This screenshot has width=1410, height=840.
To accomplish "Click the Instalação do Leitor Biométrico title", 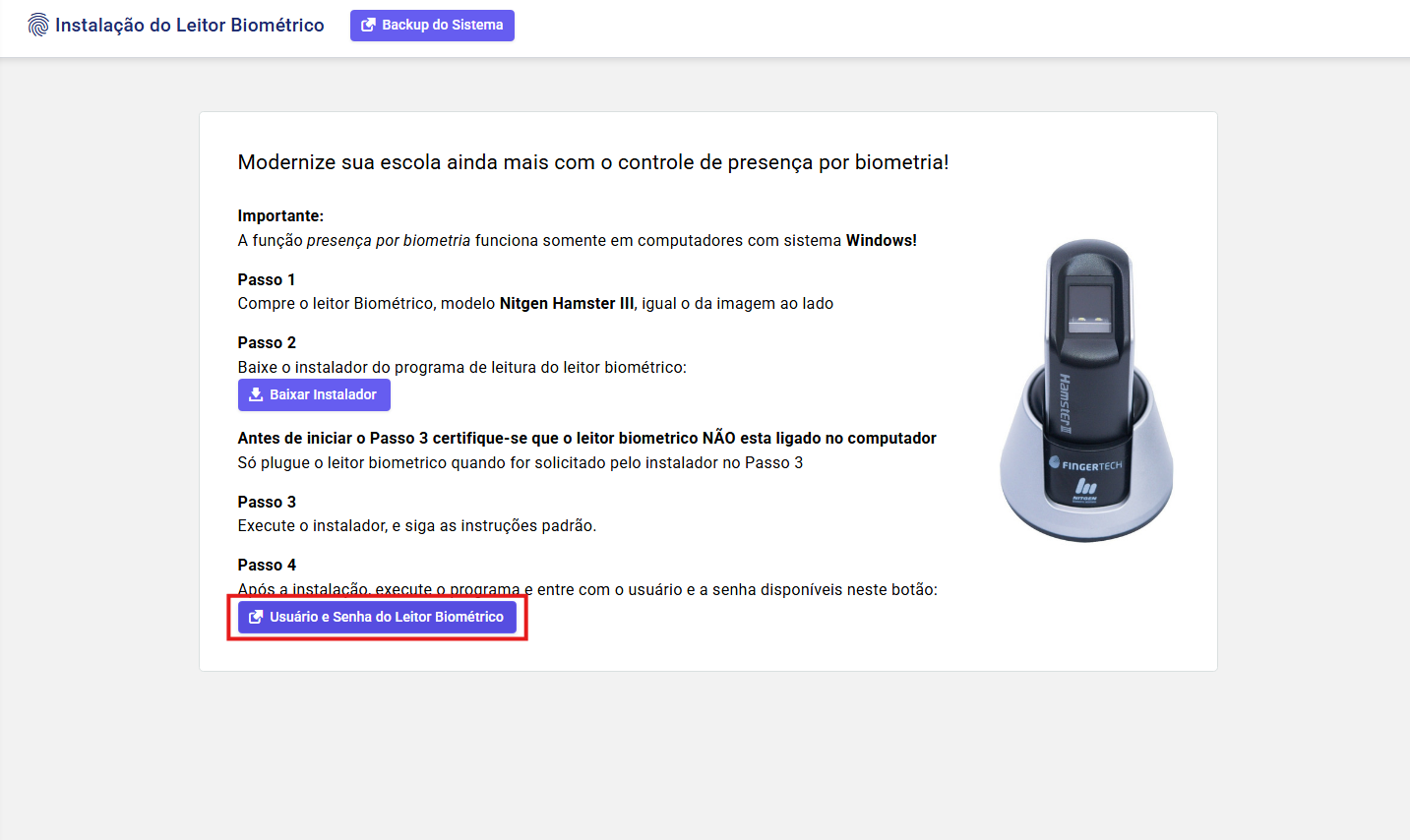I will coord(189,26).
